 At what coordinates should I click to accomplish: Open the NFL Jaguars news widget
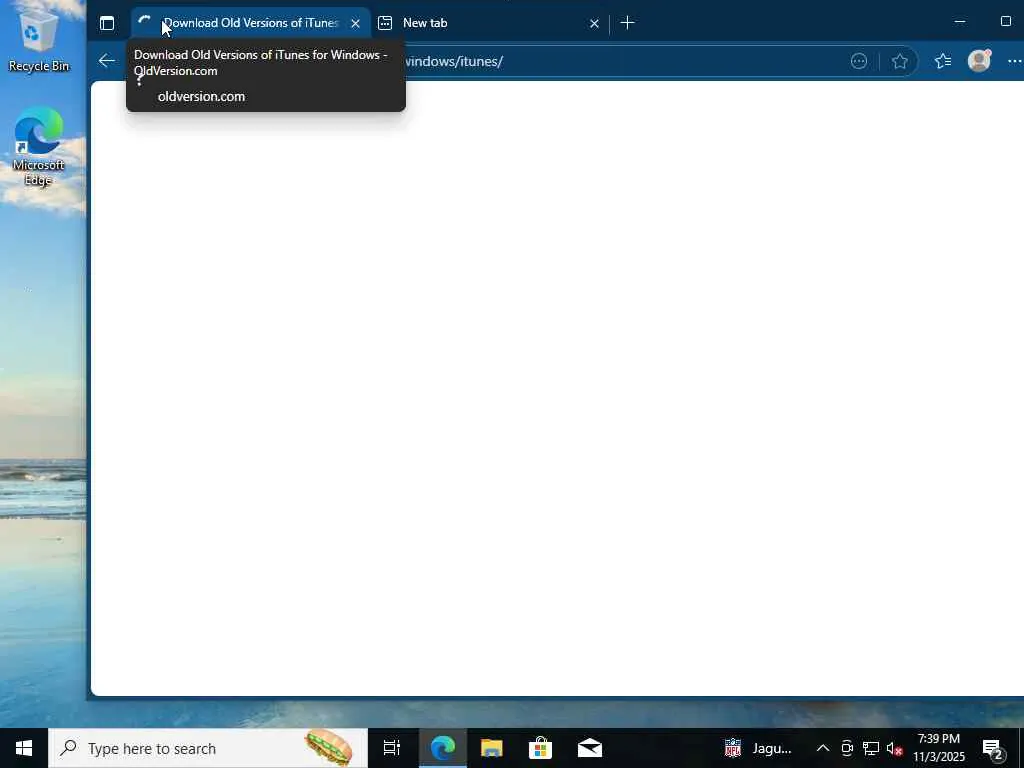pyautogui.click(x=759, y=748)
